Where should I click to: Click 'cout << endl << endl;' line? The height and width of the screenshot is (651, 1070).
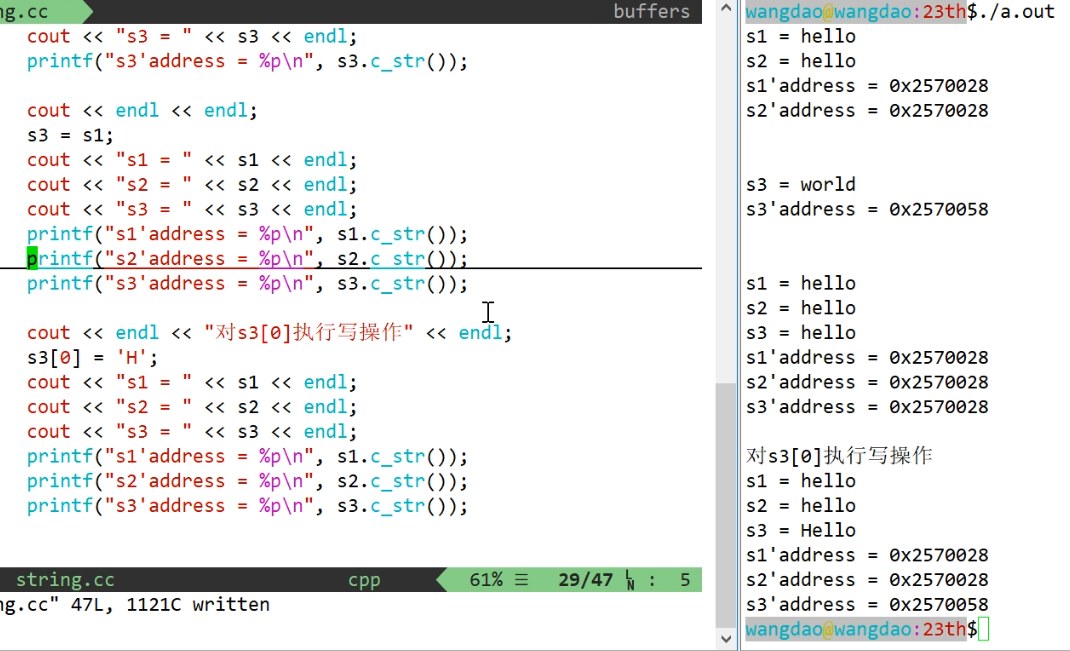tap(142, 111)
